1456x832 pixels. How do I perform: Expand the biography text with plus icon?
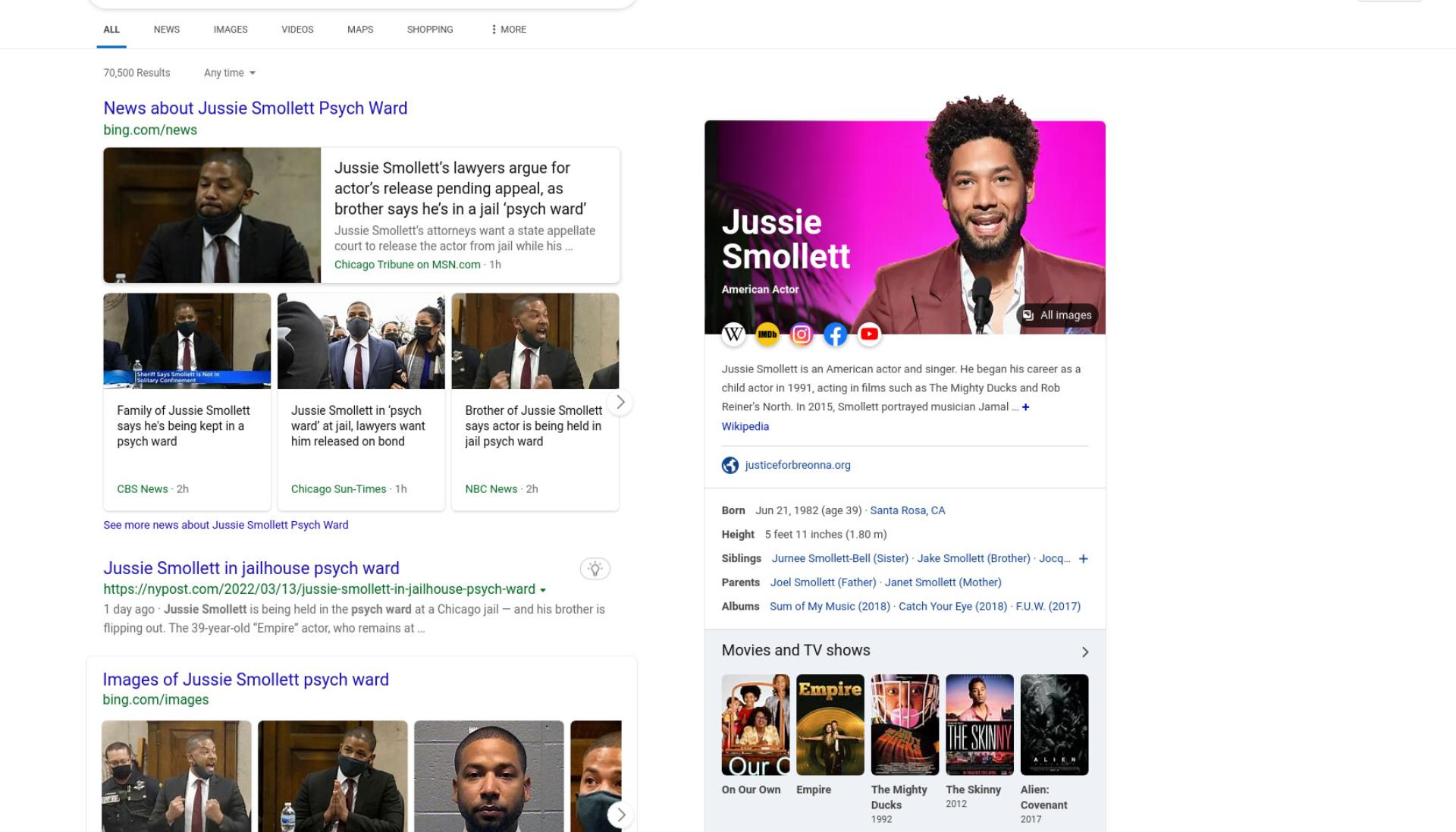pos(1026,407)
